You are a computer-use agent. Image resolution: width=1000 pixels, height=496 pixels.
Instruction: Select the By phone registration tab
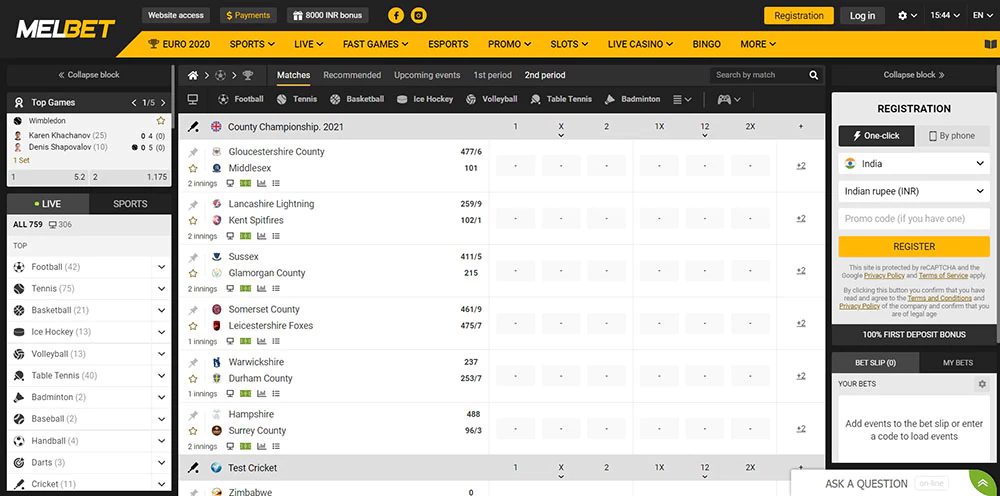952,136
